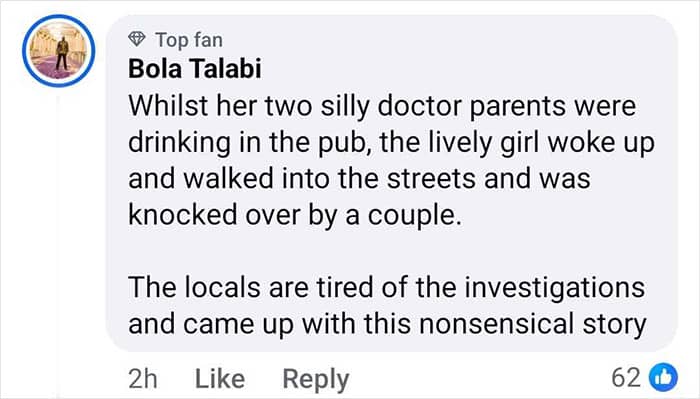Reply to Bola Talabi's comment

[316, 379]
